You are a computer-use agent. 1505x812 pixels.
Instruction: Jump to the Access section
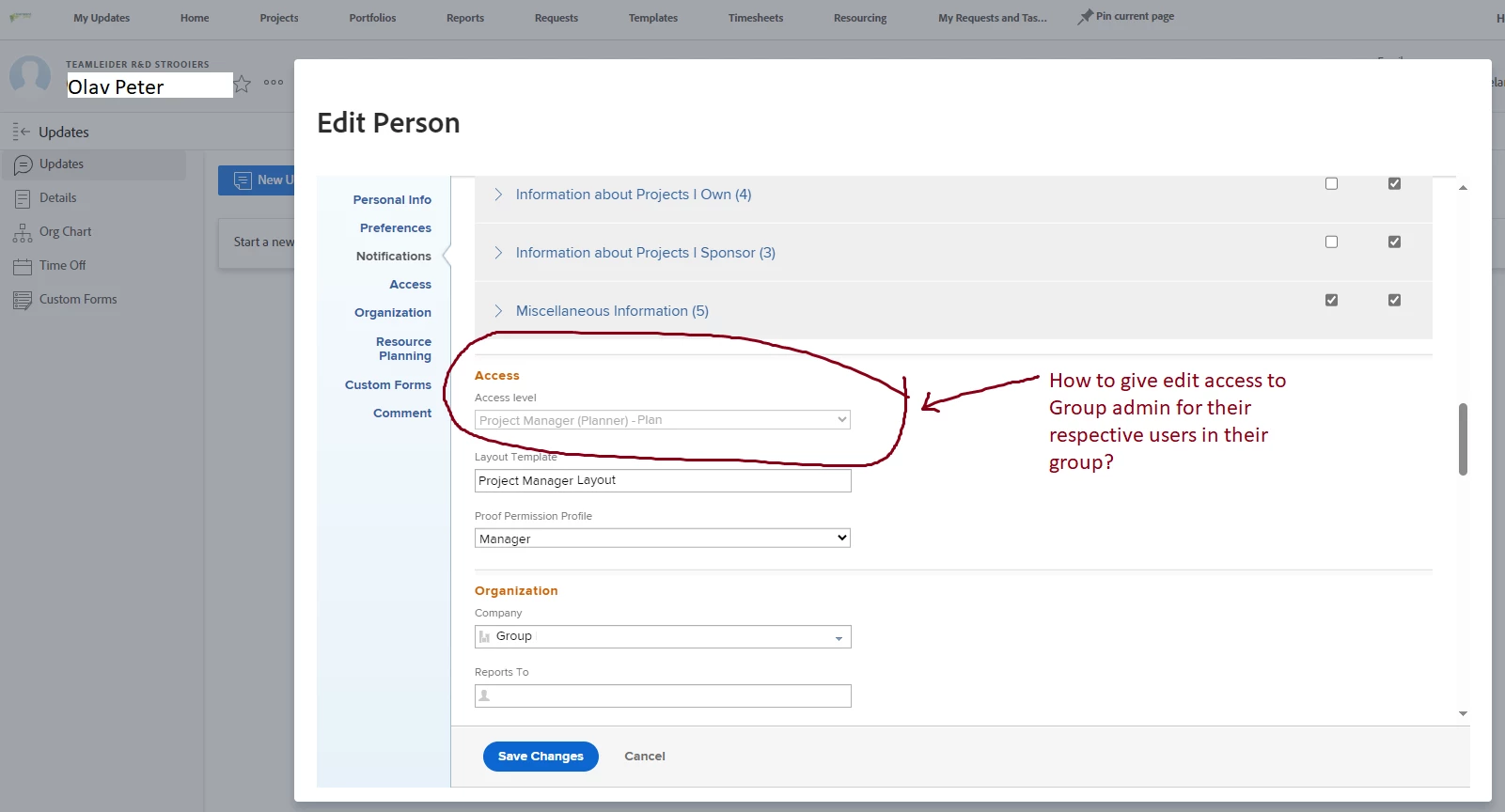[411, 285]
